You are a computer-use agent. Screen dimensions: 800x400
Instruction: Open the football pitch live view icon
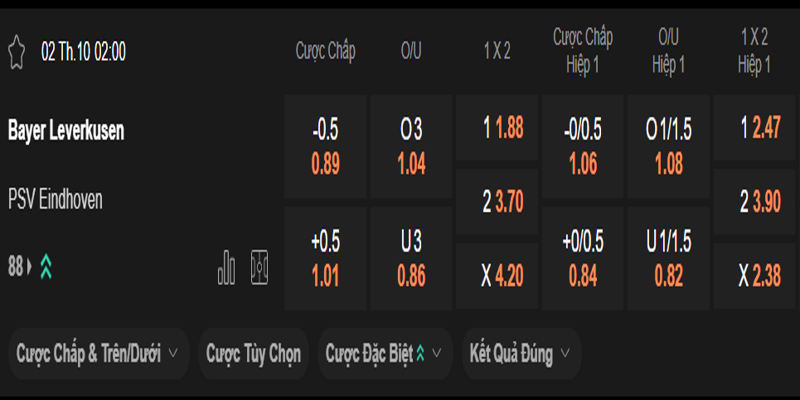pyautogui.click(x=260, y=266)
